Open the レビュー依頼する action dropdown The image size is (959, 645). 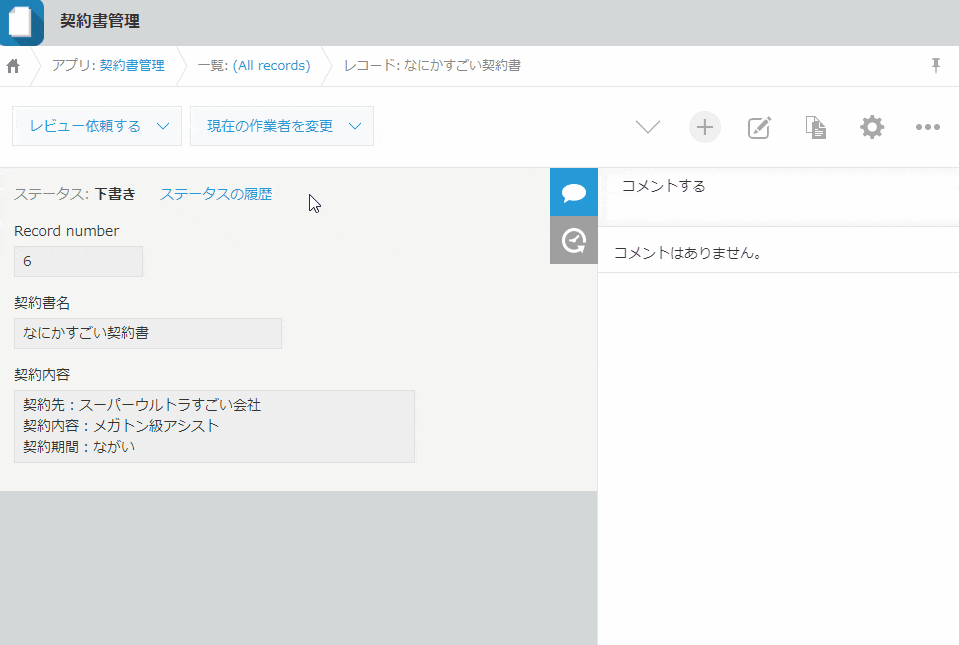tap(97, 126)
